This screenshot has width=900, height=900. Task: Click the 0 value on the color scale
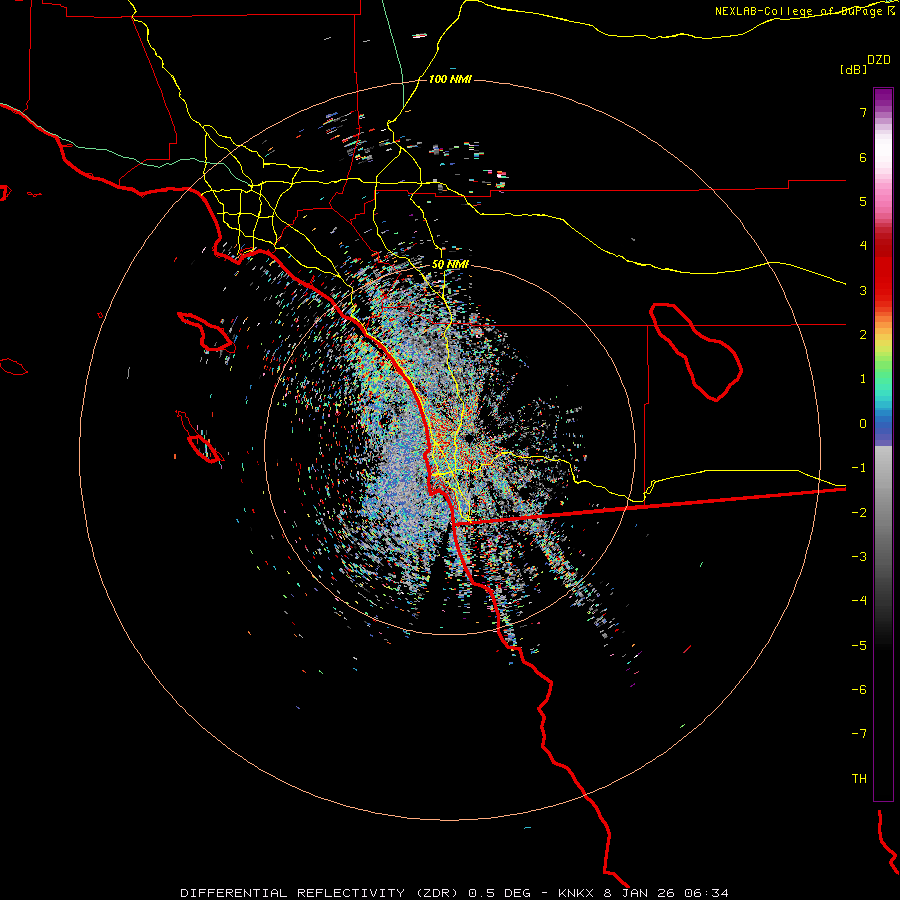[863, 424]
